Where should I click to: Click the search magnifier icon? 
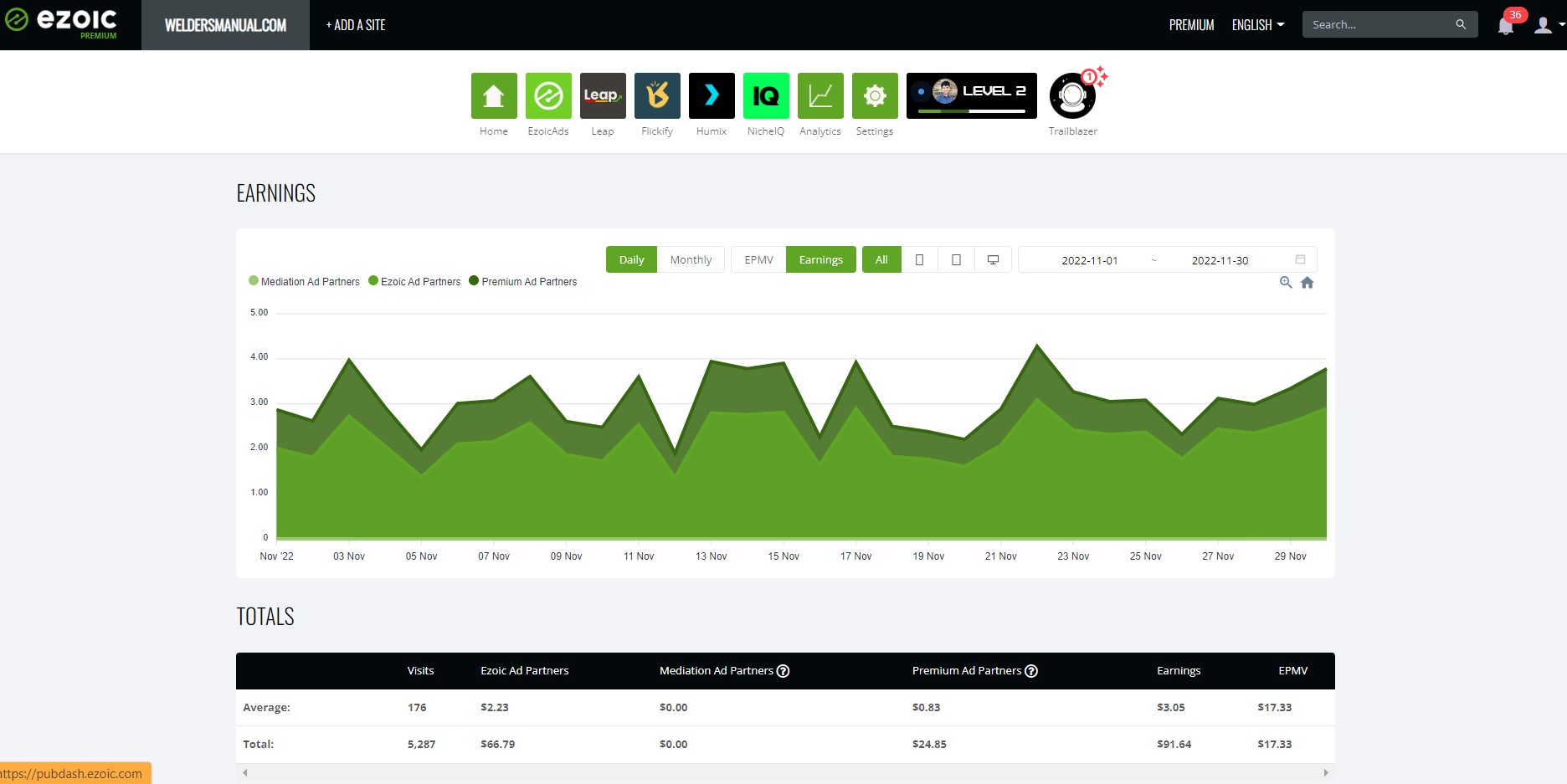[x=1461, y=24]
